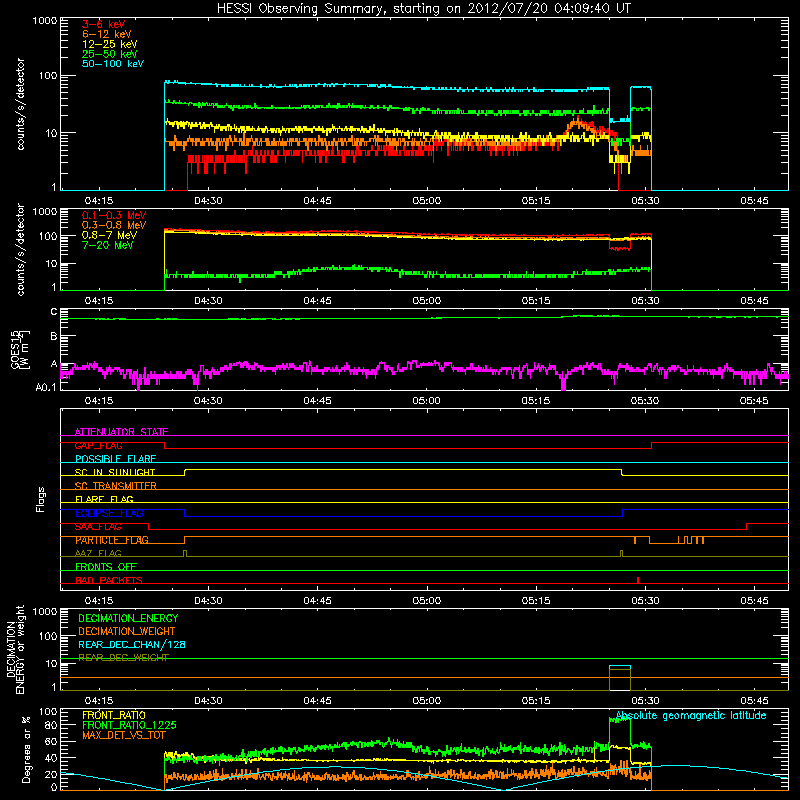This screenshot has width=800, height=800.
Task: Select the PARTICLE_FLAG label
Action: pos(112,540)
